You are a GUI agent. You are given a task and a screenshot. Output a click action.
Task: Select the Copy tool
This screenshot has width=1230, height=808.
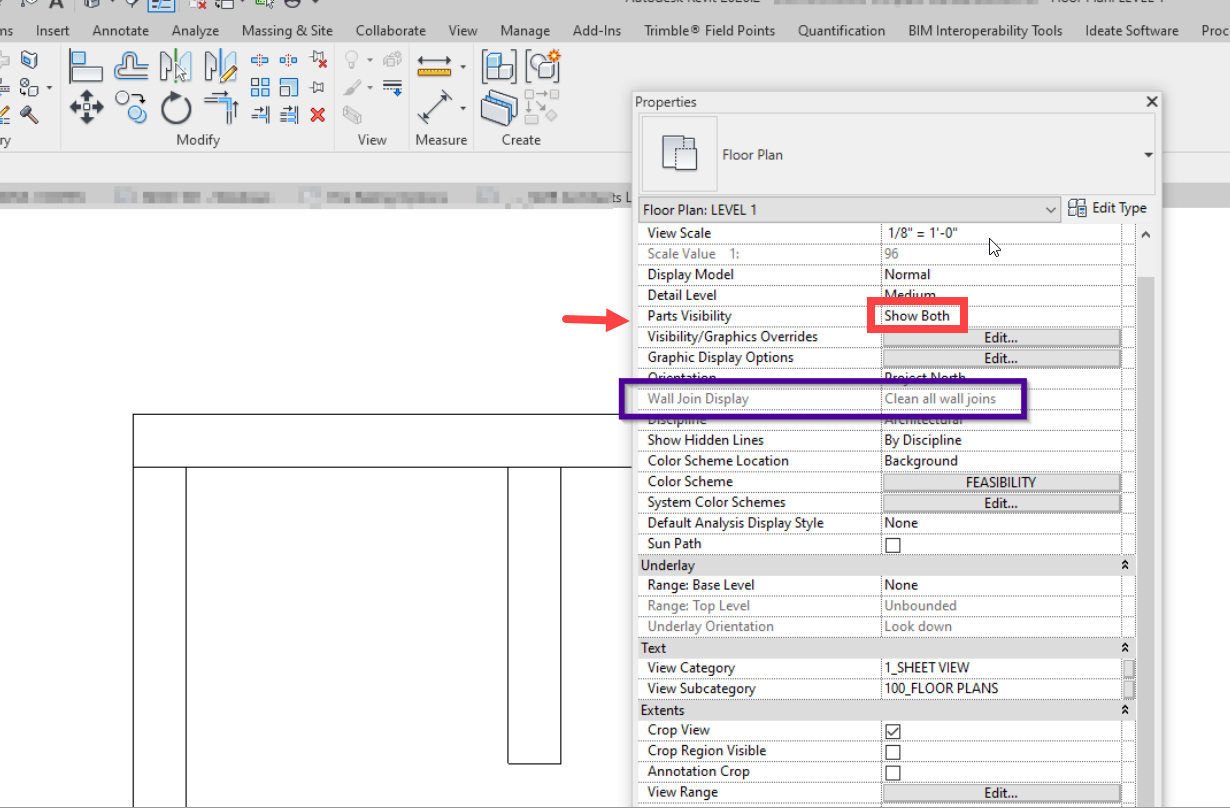[131, 107]
